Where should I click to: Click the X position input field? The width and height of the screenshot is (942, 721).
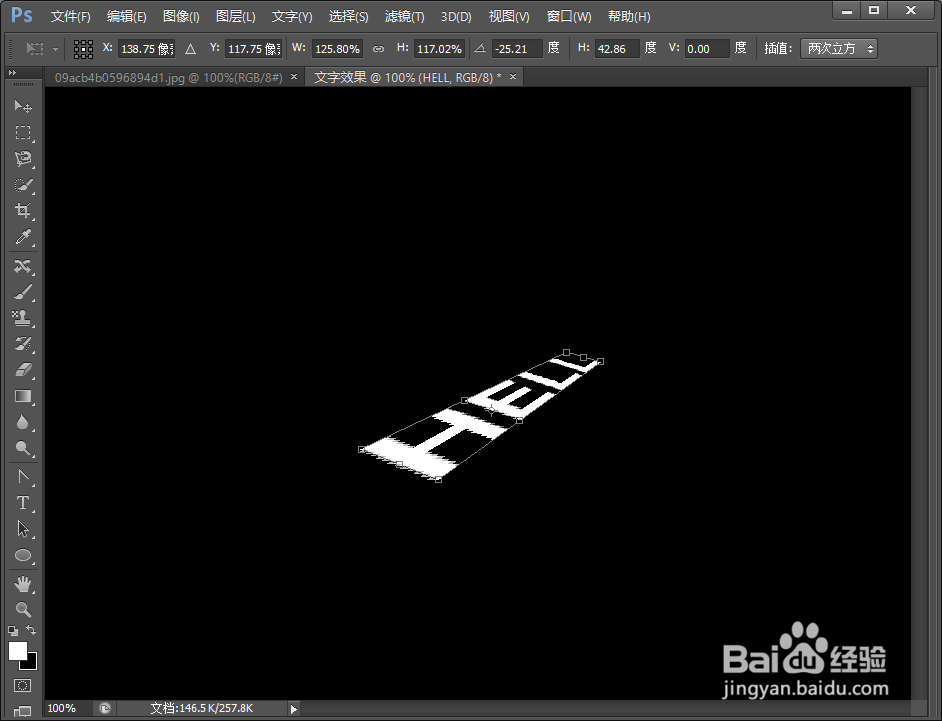[147, 49]
